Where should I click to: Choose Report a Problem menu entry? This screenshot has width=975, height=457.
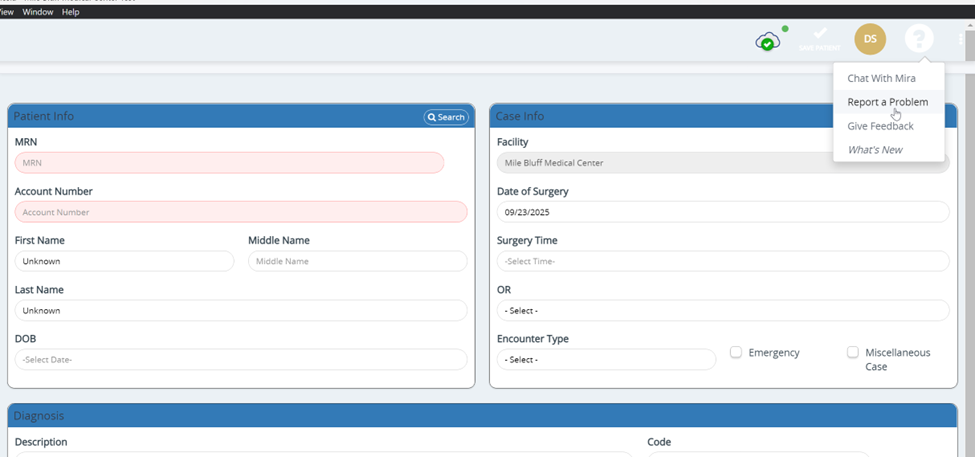[x=887, y=102]
